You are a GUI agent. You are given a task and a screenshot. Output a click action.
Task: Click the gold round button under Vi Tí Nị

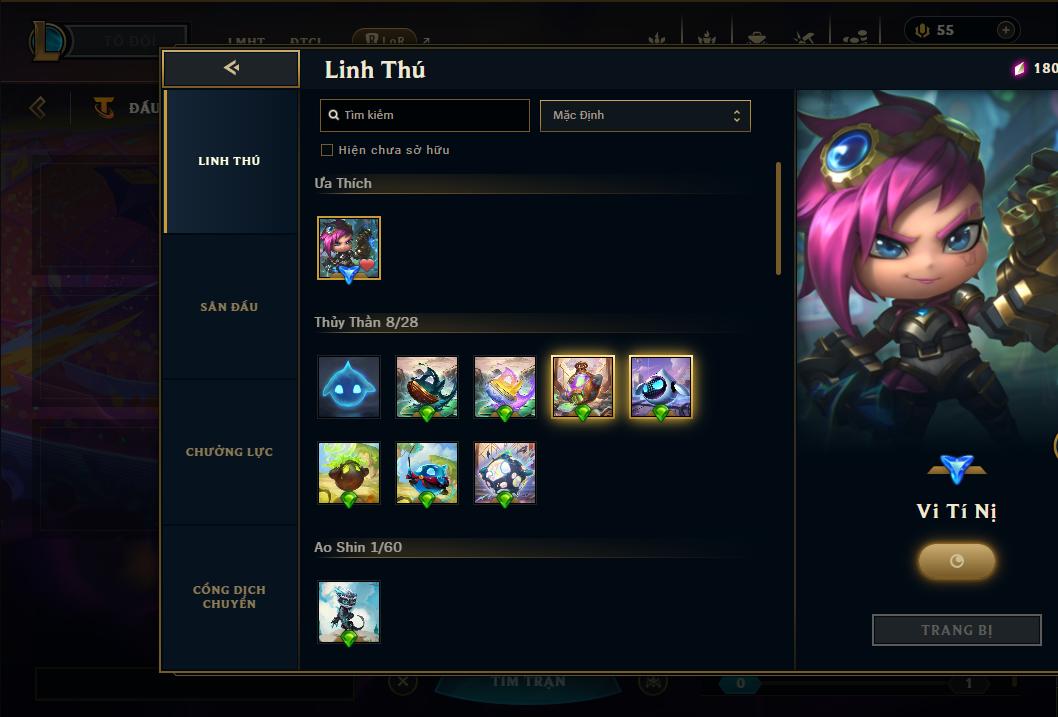click(956, 561)
